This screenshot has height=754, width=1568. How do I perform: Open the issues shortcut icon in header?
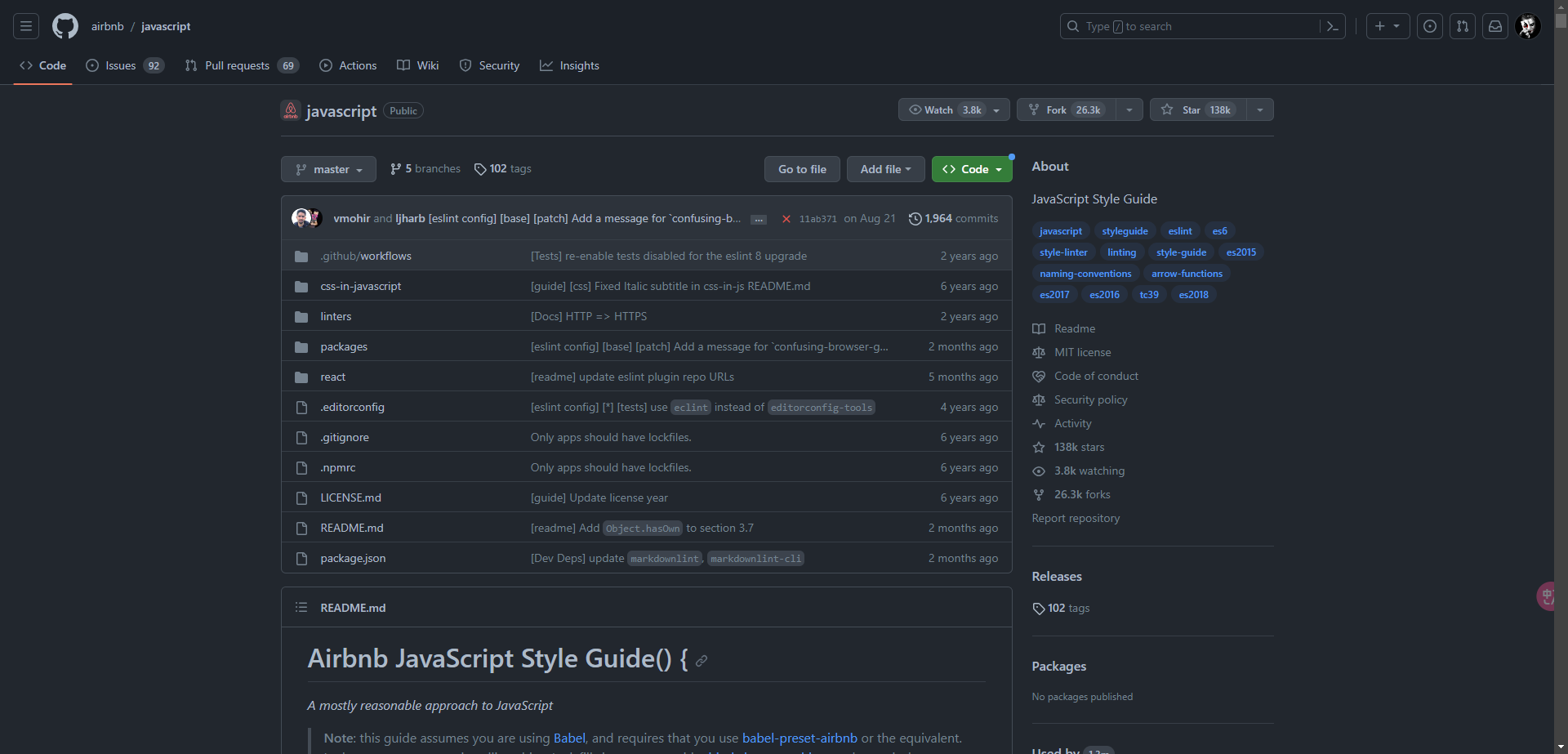pyautogui.click(x=1430, y=26)
